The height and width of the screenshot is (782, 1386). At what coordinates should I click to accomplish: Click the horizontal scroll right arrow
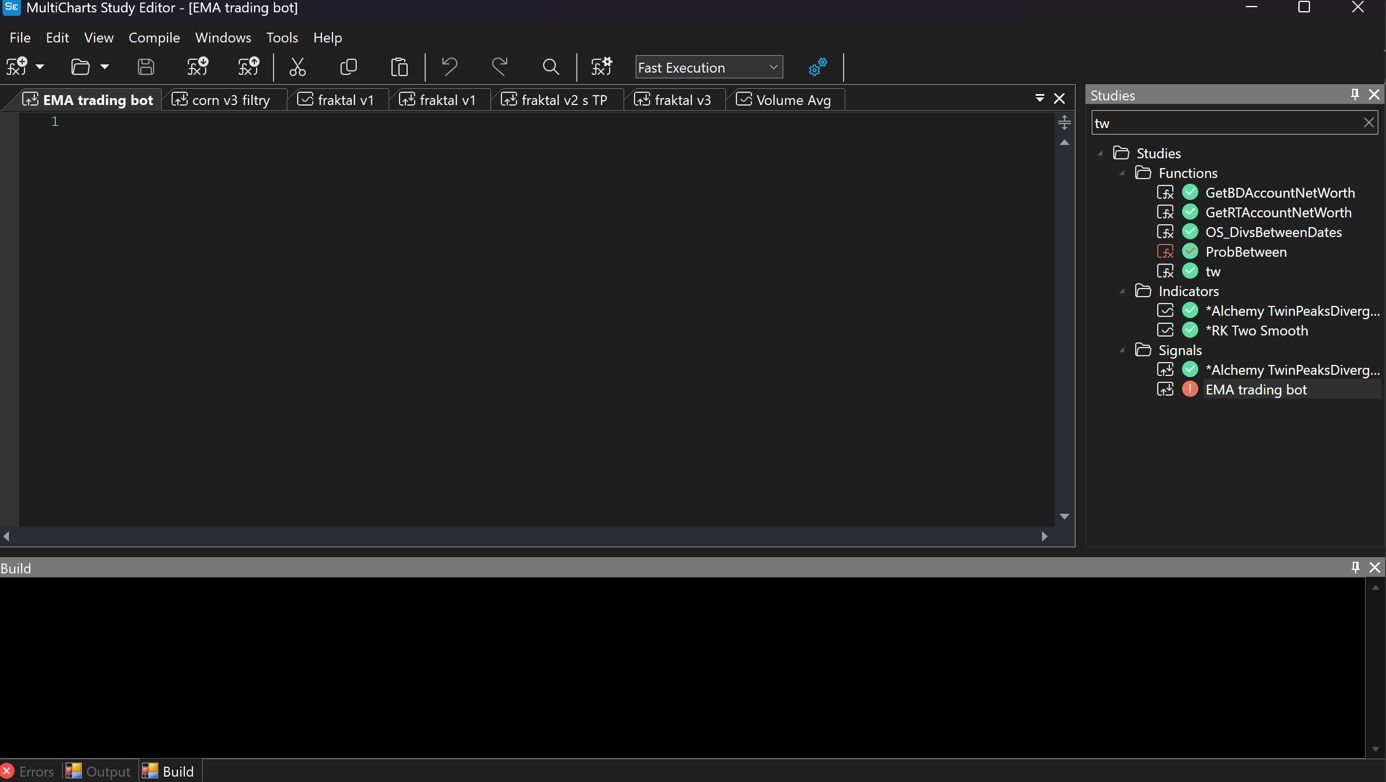point(1045,536)
